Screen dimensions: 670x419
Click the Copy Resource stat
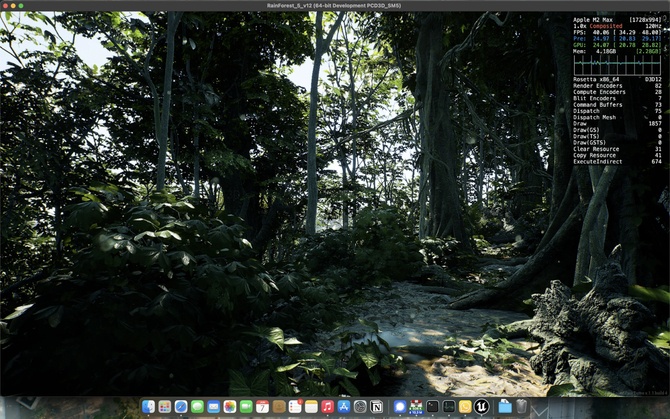(617, 155)
